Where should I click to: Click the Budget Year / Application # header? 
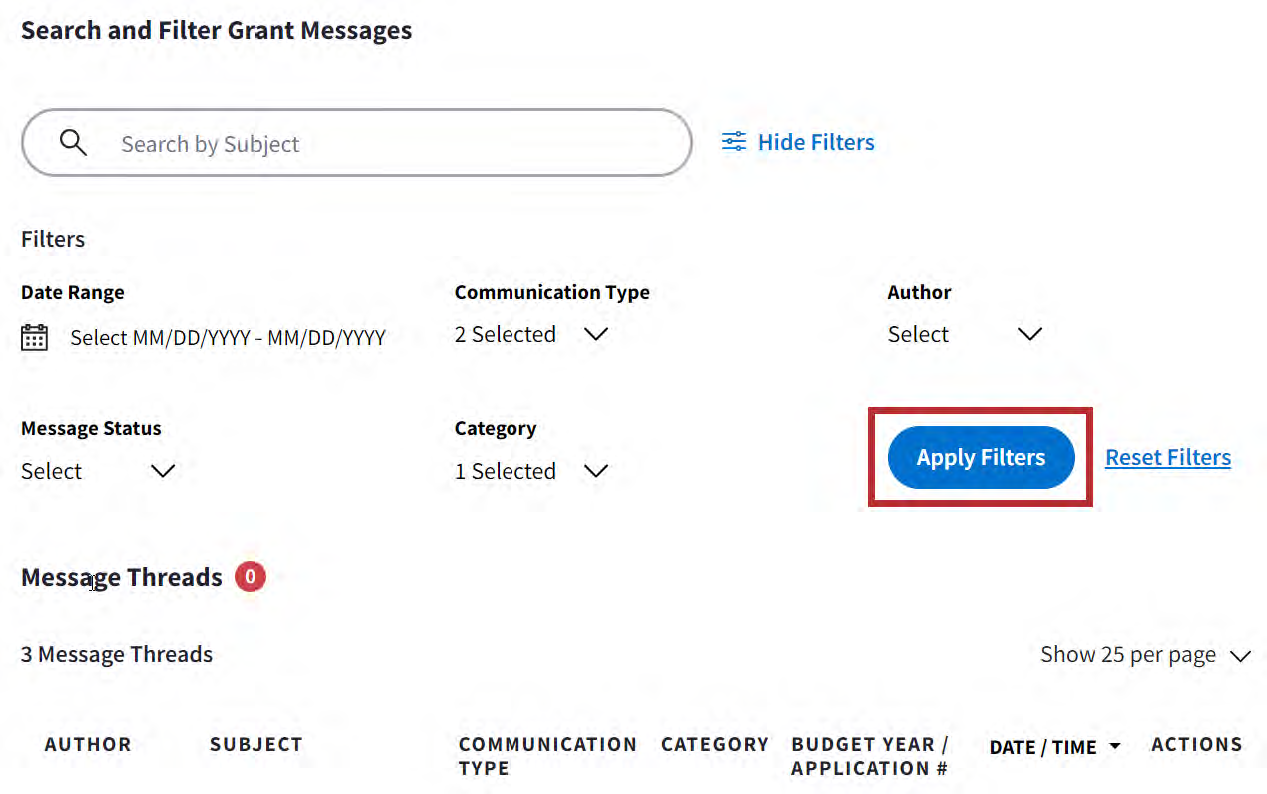(x=869, y=756)
